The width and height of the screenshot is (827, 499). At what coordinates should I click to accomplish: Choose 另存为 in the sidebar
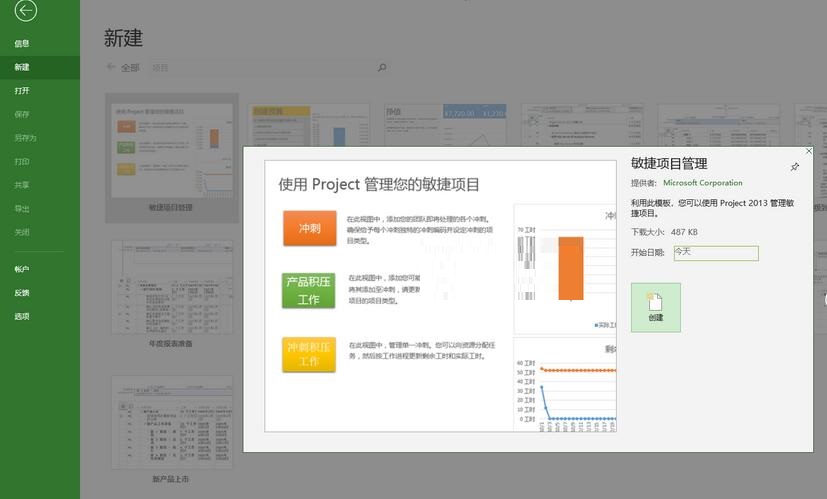point(25,138)
